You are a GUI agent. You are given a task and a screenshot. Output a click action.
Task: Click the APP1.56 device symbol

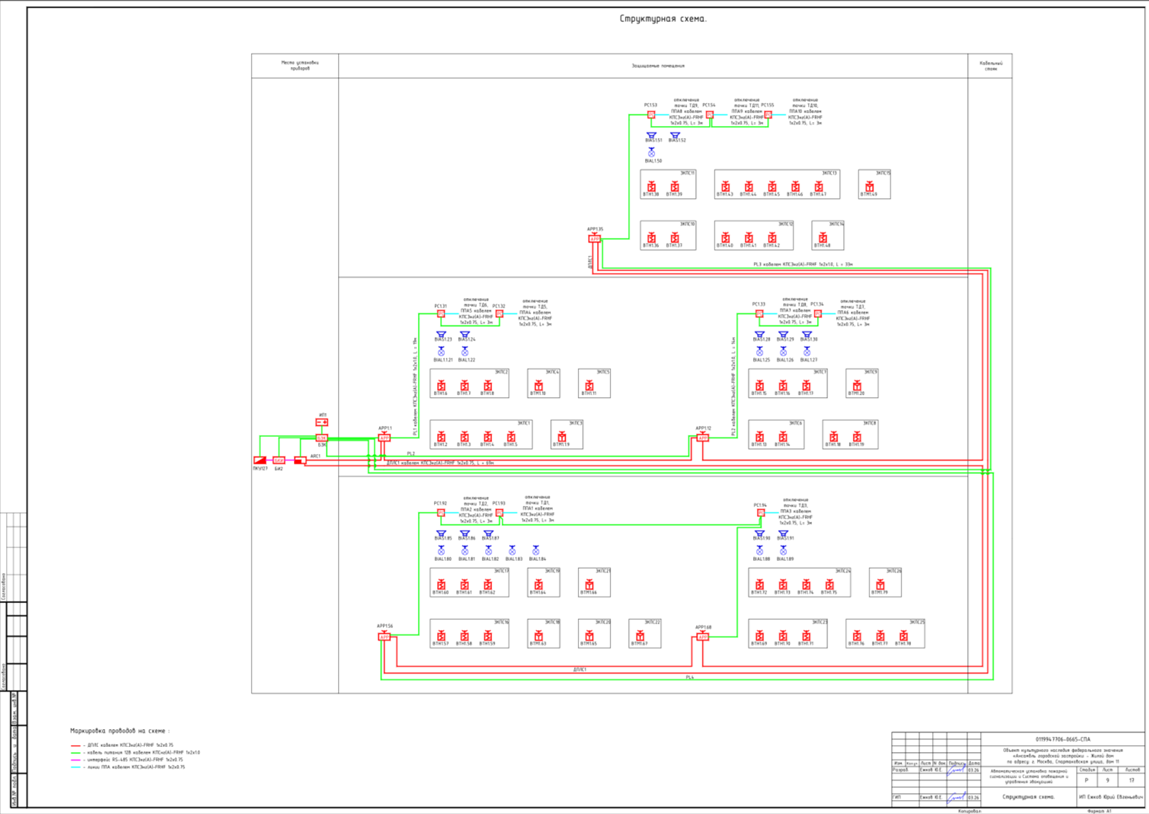(x=384, y=637)
